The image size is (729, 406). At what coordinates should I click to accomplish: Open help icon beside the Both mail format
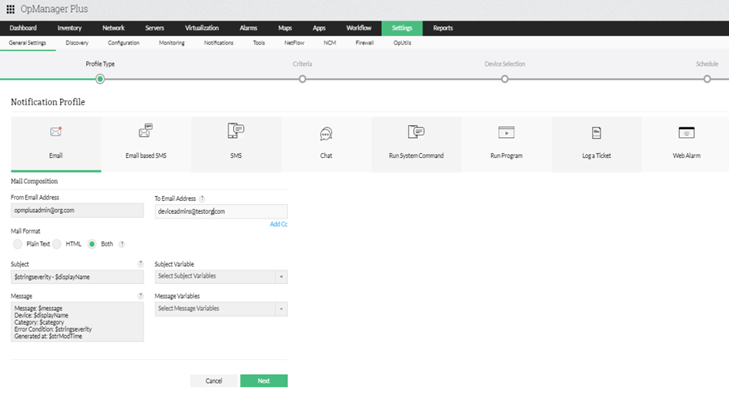(122, 244)
